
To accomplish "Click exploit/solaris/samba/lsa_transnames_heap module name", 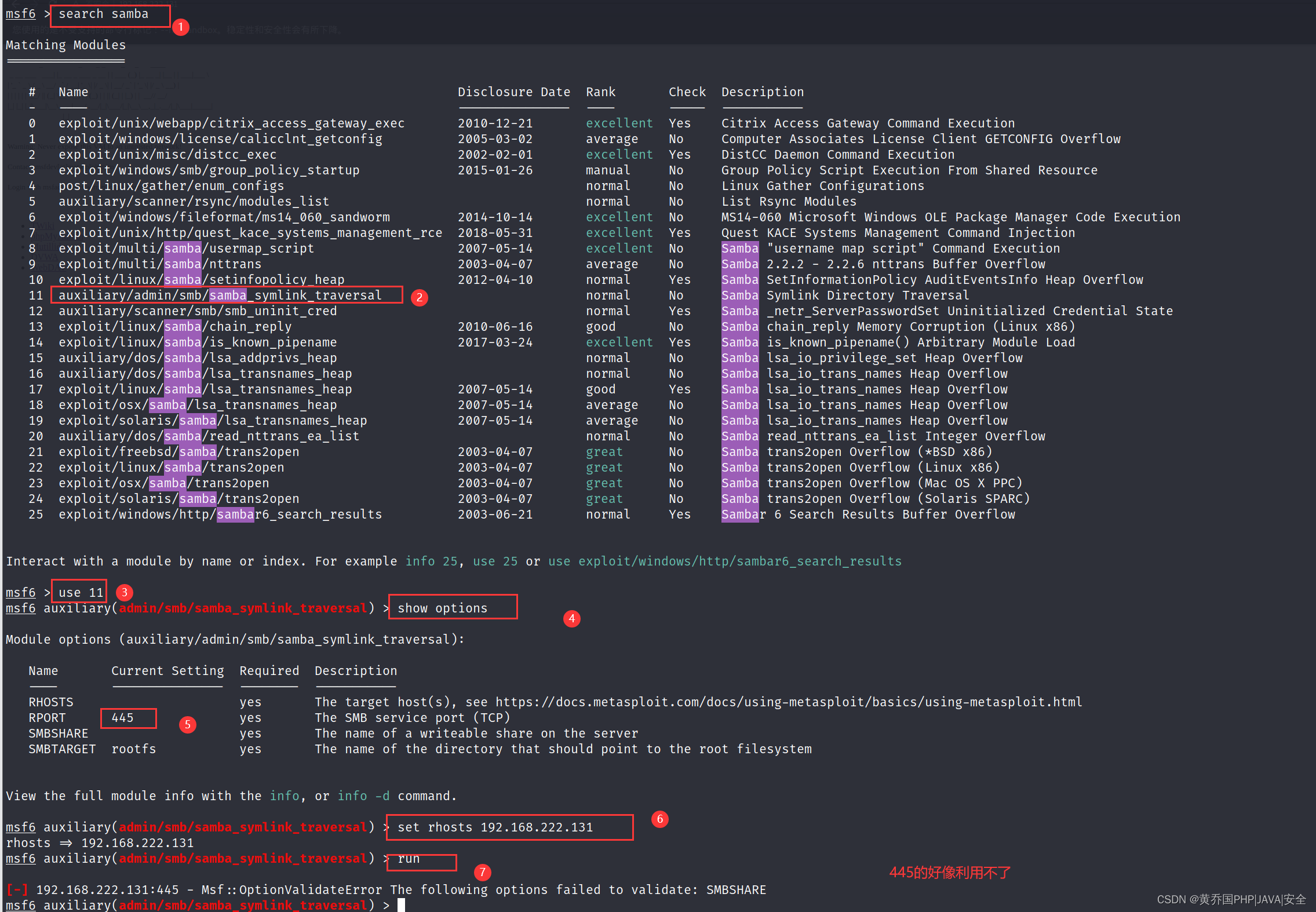I will tap(213, 421).
